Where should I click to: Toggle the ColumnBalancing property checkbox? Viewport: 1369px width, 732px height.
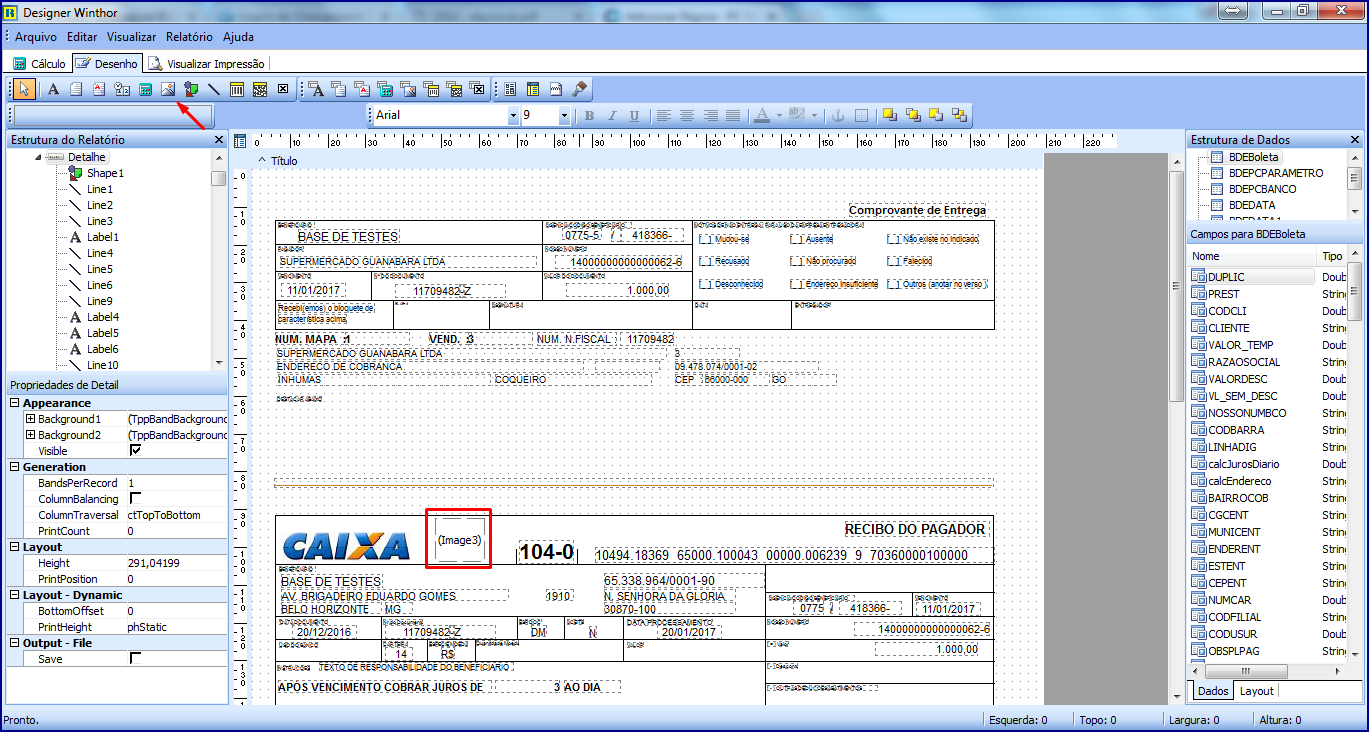135,498
